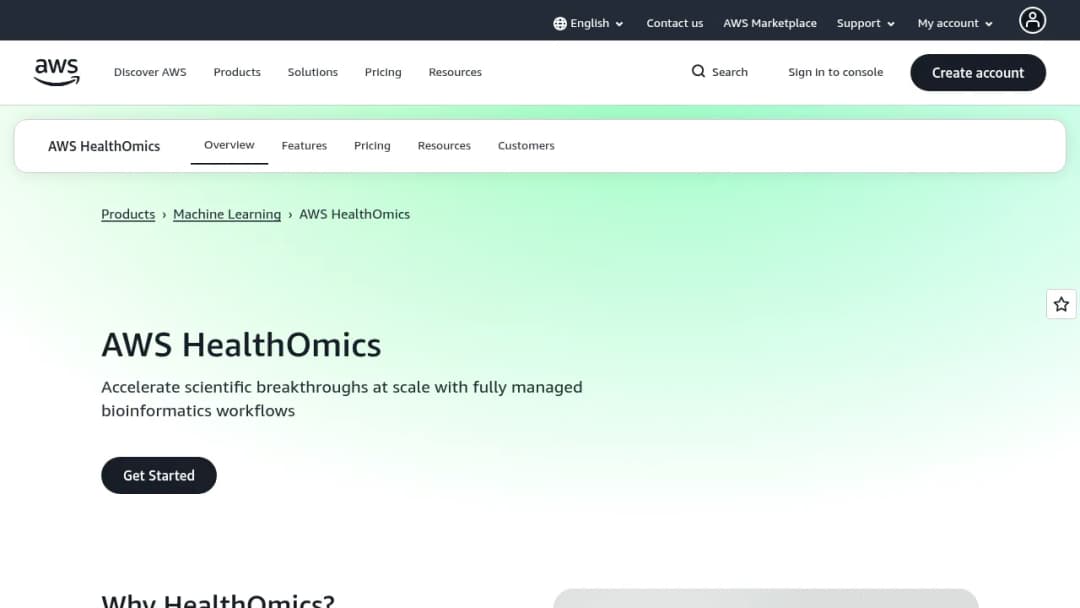Viewport: 1080px width, 608px height.
Task: Go to AWS Marketplace
Action: [769, 23]
